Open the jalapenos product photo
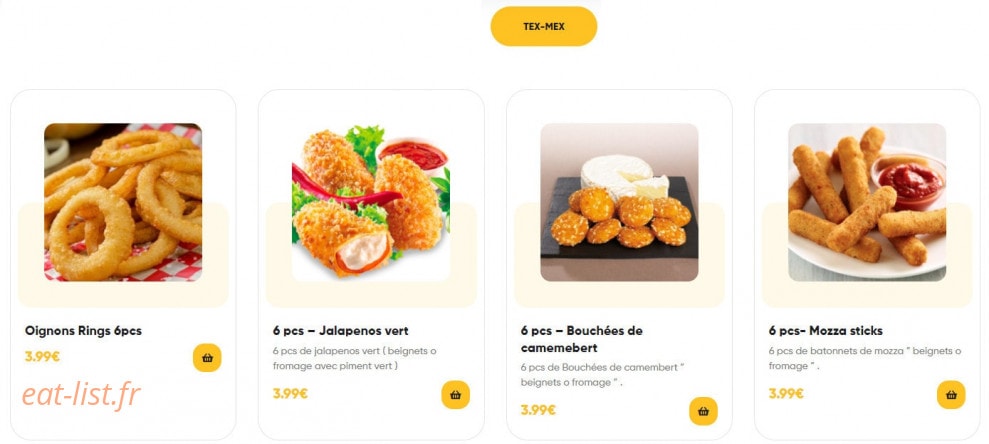 coord(371,202)
